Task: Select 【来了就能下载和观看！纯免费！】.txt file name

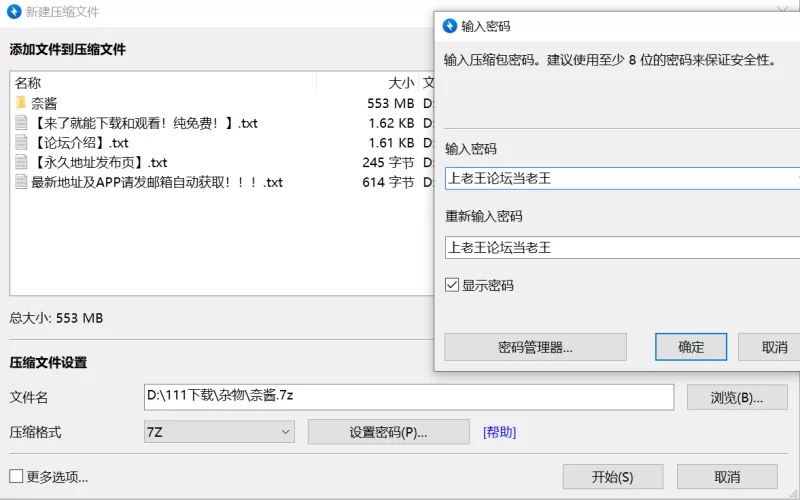Action: point(144,123)
